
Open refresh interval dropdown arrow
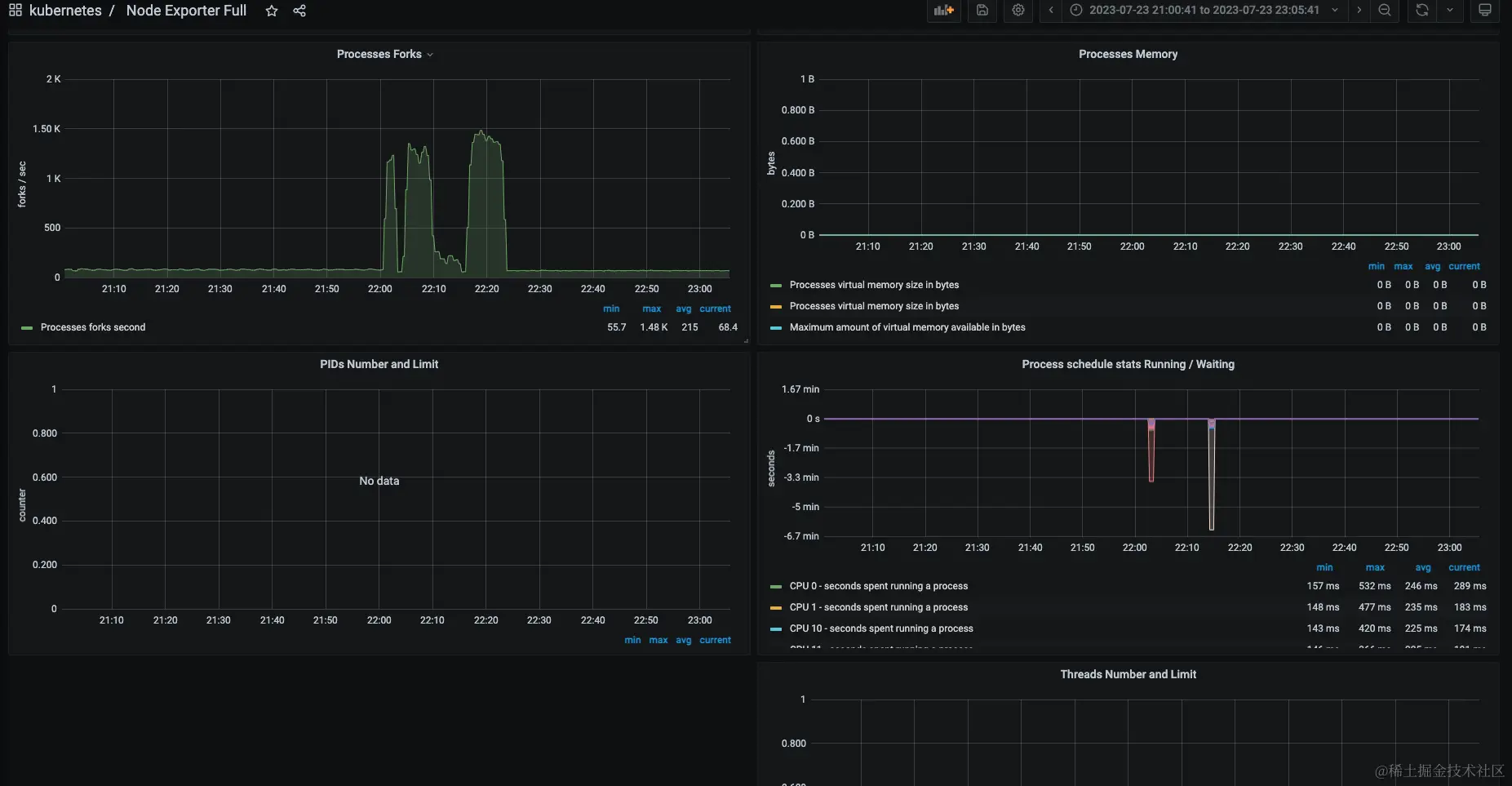(1450, 11)
